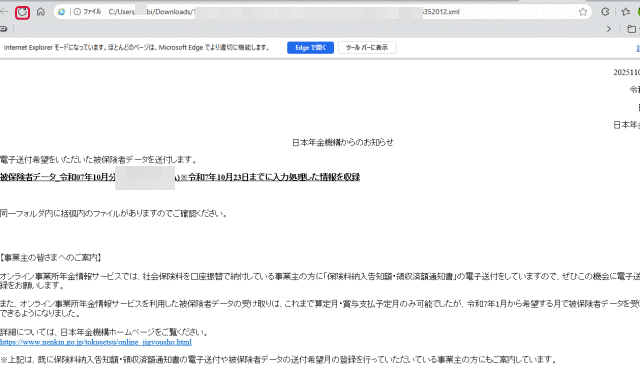
Task: Click the ※上記は、既に保険料納入告知額 note
Action: (279, 359)
